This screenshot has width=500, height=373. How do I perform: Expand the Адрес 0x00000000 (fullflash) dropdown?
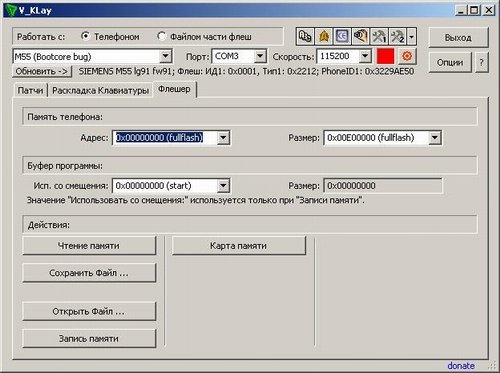pos(223,138)
